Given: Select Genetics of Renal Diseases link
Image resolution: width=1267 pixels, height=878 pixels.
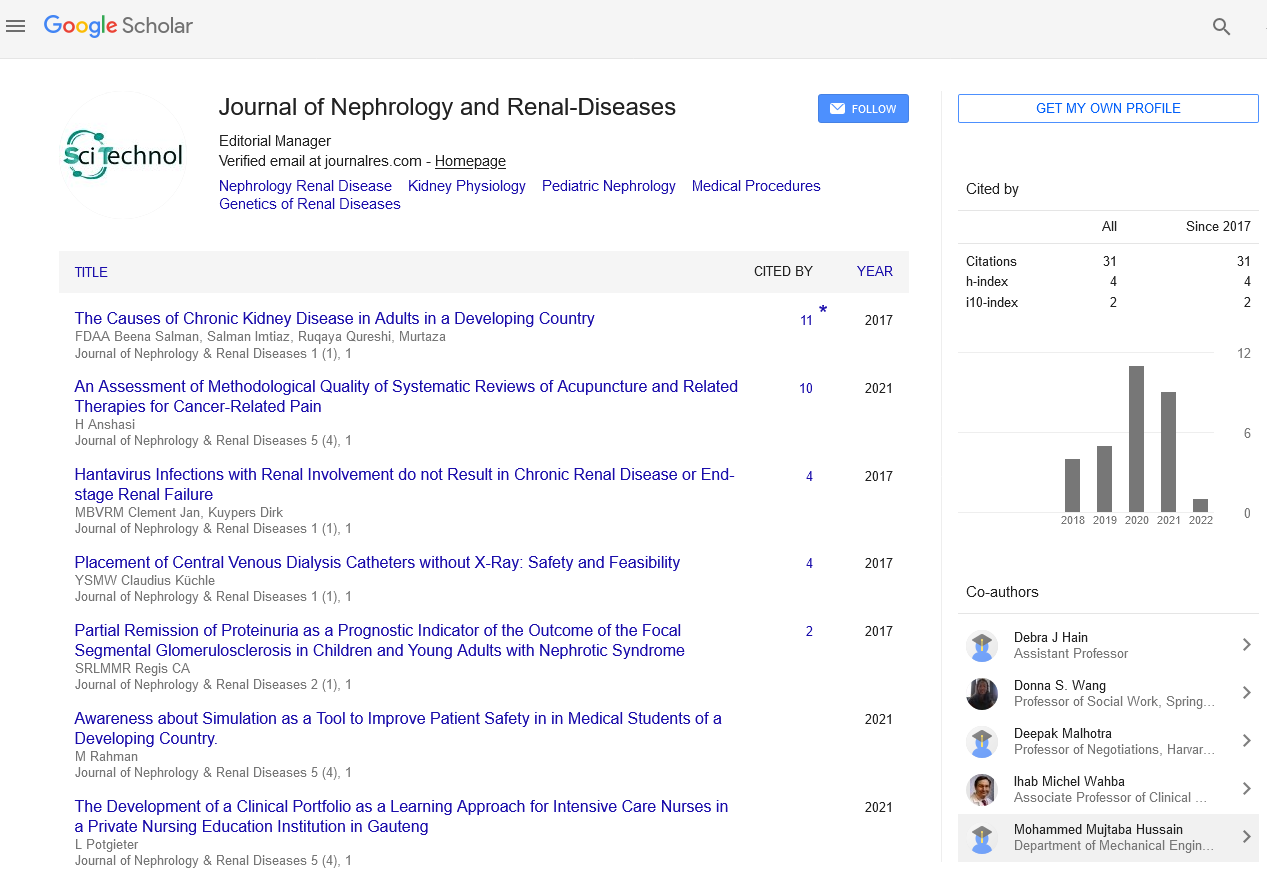Looking at the screenshot, I should pos(310,204).
